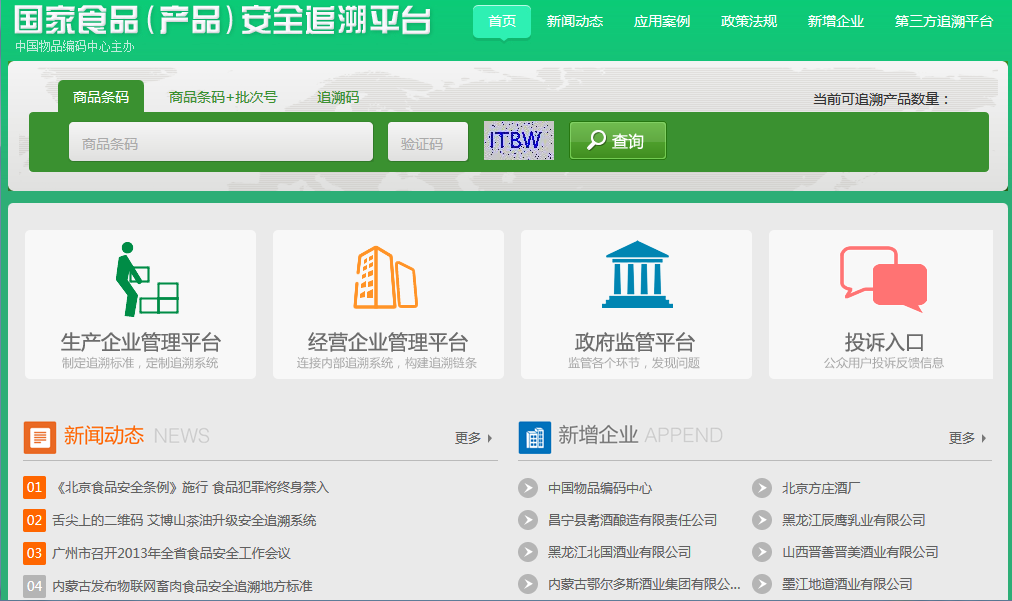This screenshot has height=601, width=1012.
Task: Switch to the 商品条码+批次号 tab
Action: (223, 97)
